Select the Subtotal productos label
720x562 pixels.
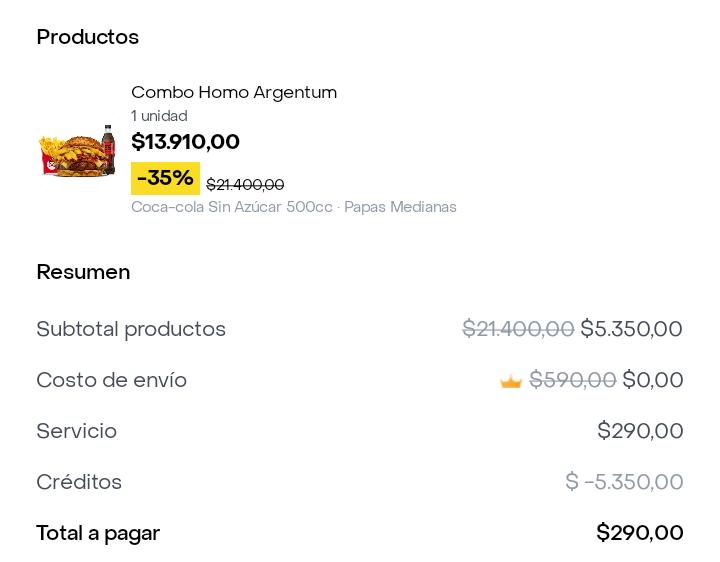pyautogui.click(x=131, y=329)
